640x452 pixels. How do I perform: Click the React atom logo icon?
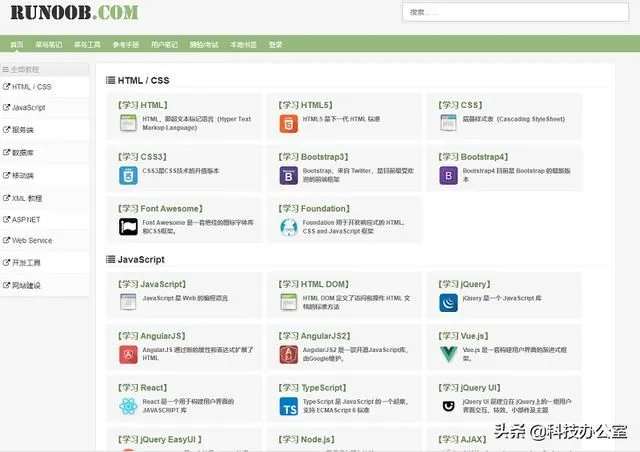coord(128,406)
